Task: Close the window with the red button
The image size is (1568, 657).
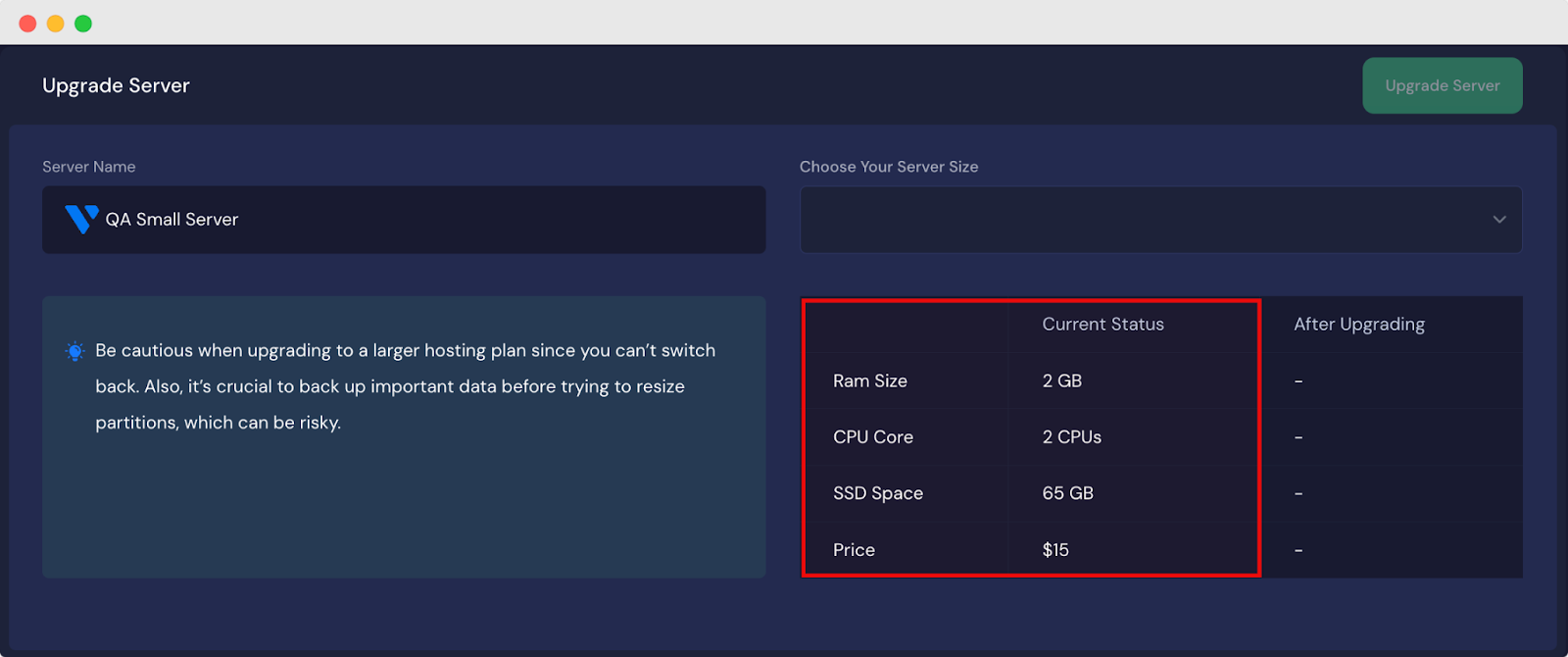Action: tap(27, 24)
